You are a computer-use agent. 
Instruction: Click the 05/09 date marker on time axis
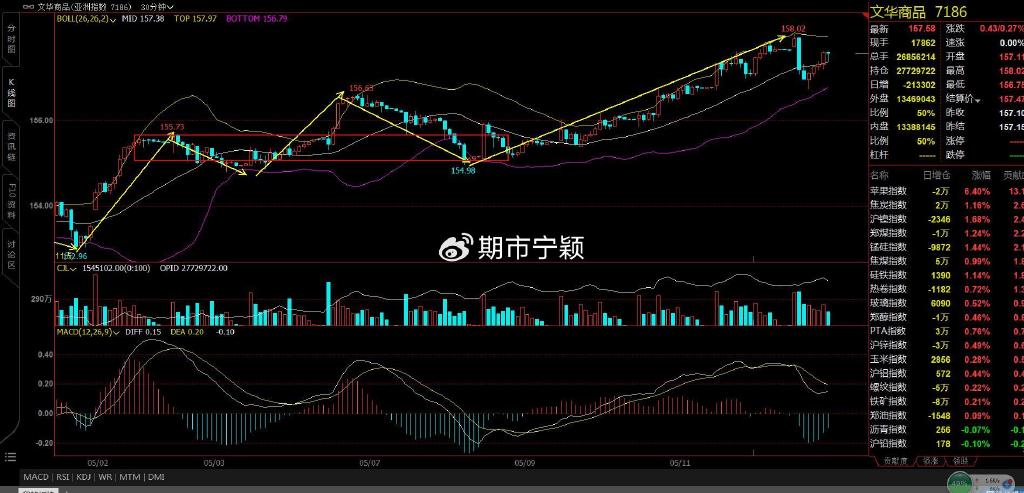pos(524,462)
